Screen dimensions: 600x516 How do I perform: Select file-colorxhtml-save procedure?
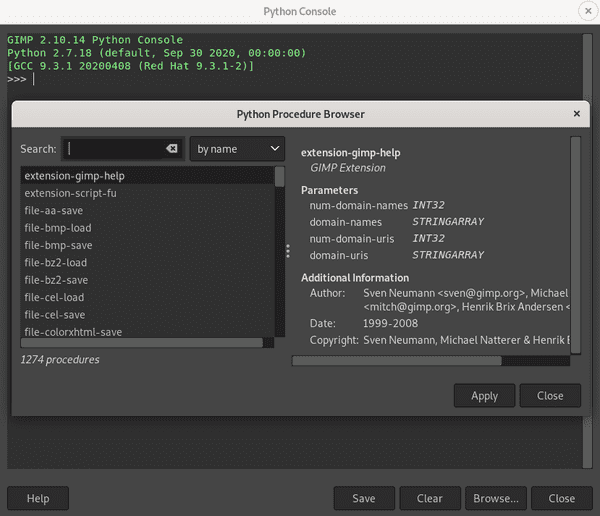click(x=148, y=331)
